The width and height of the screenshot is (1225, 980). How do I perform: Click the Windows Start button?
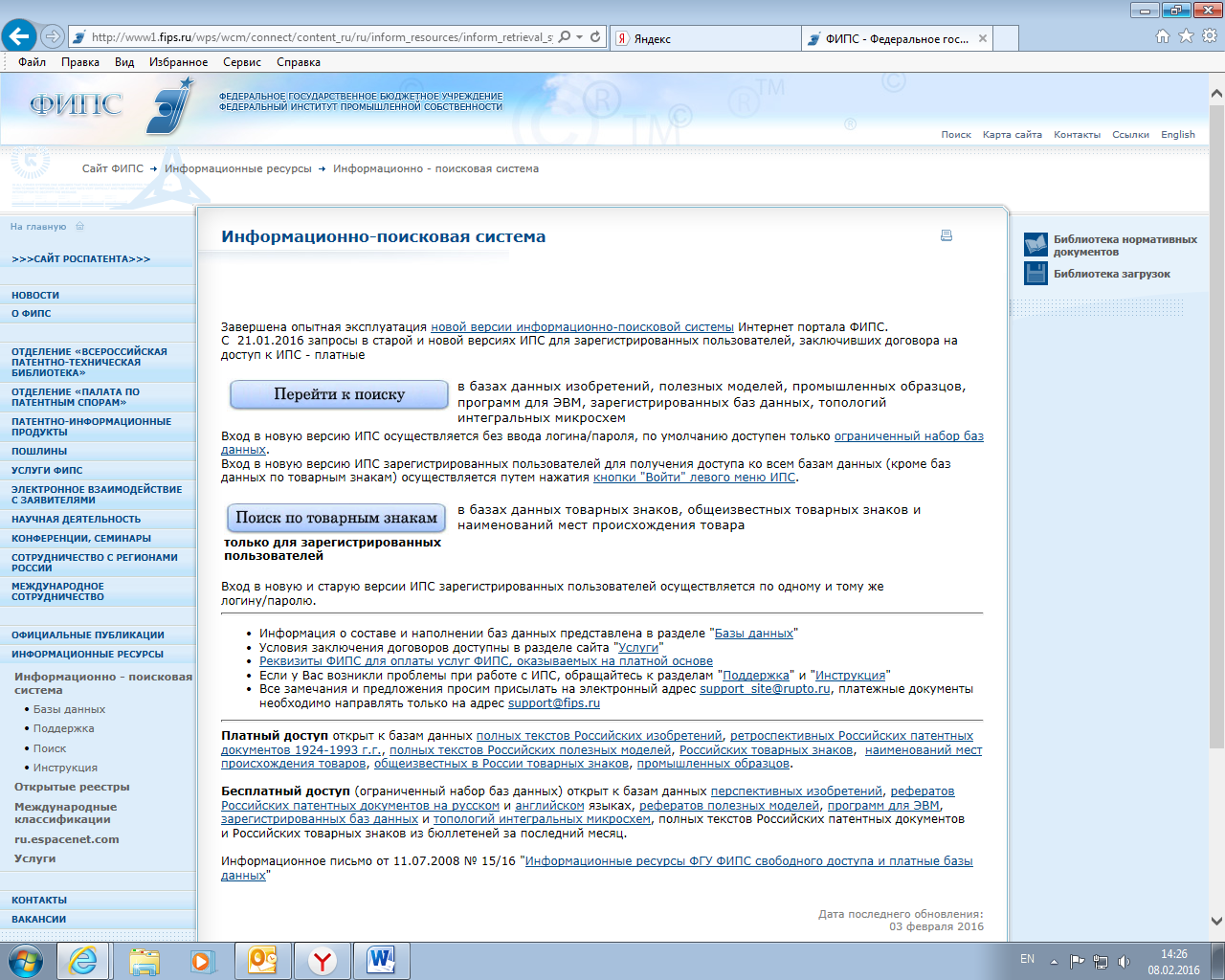24,961
